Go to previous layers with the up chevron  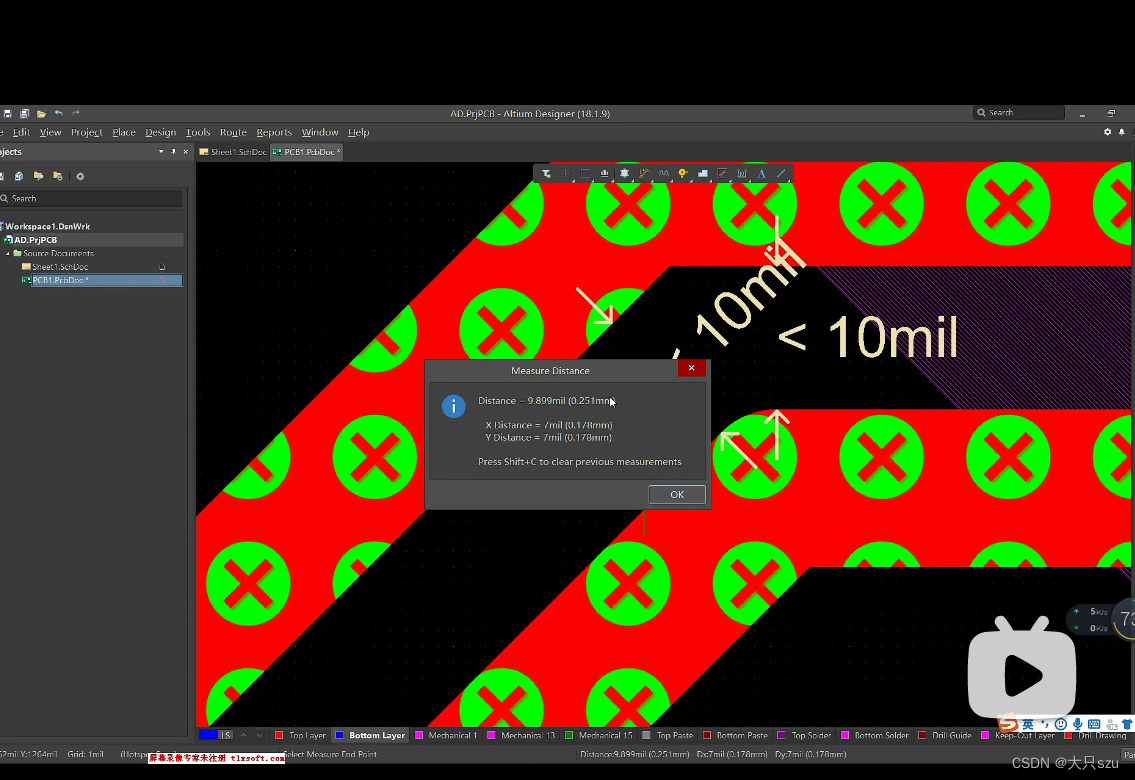coord(243,735)
